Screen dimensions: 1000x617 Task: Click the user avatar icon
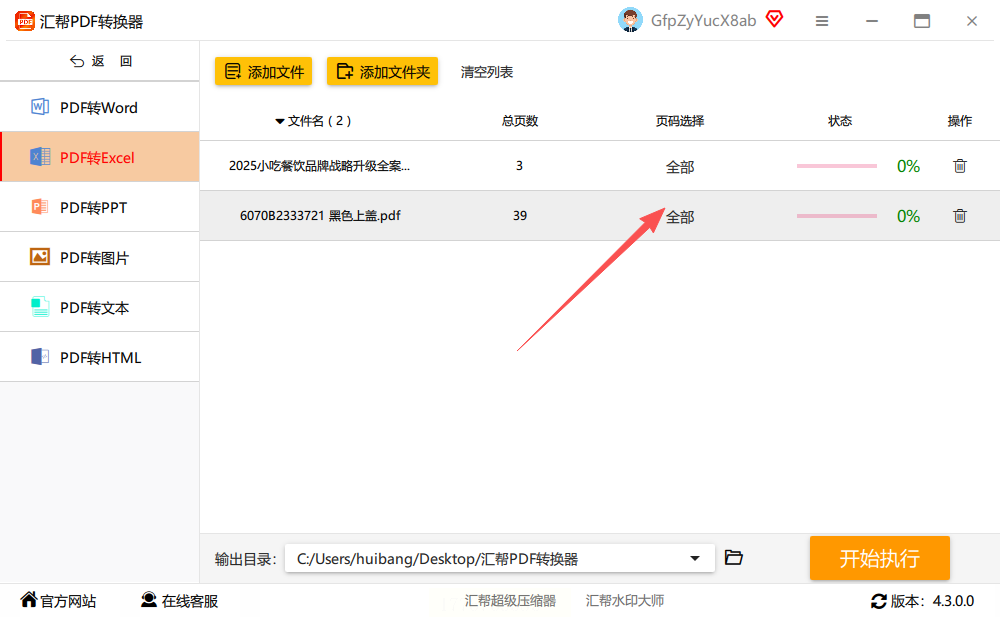(630, 20)
